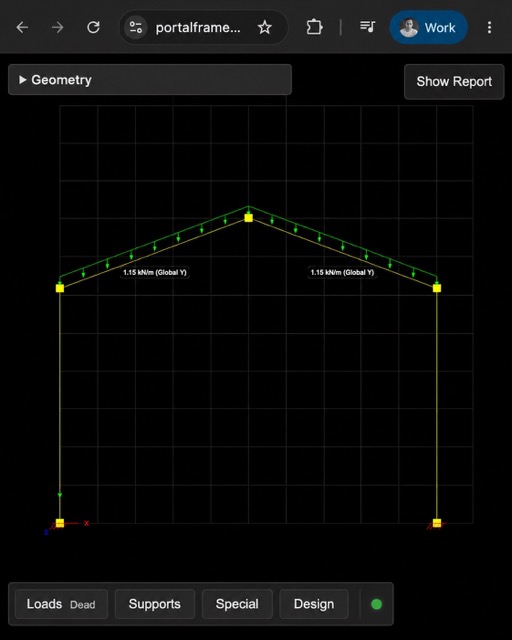Go forward in browser history
Screen dimensions: 512x640
tap(58, 28)
